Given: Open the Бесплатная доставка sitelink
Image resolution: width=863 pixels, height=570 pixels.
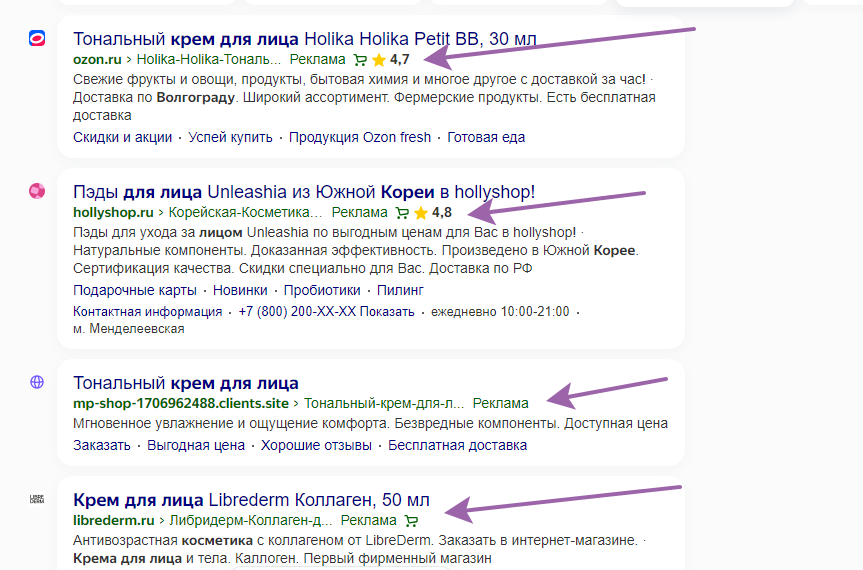Looking at the screenshot, I should [457, 445].
